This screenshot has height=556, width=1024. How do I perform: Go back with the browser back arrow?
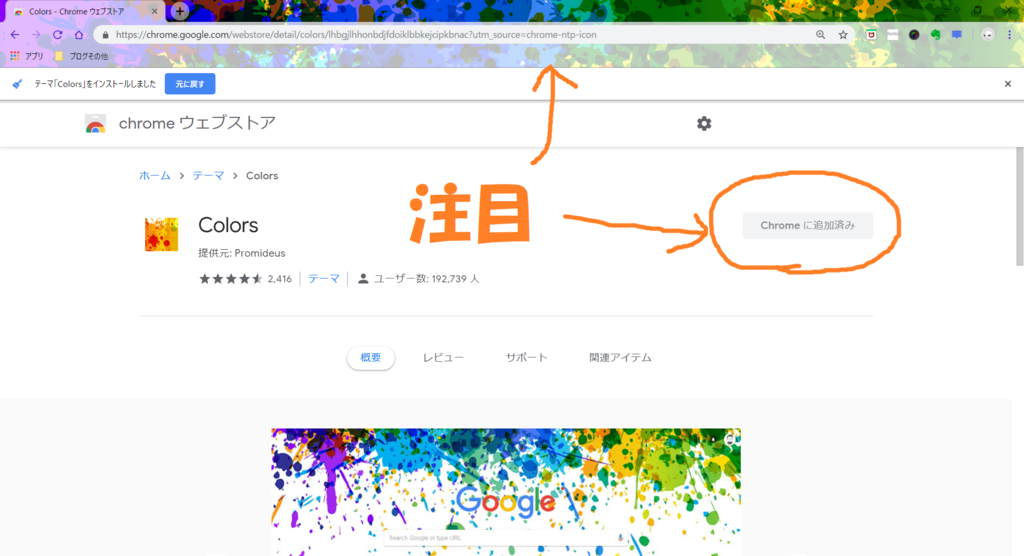click(15, 35)
